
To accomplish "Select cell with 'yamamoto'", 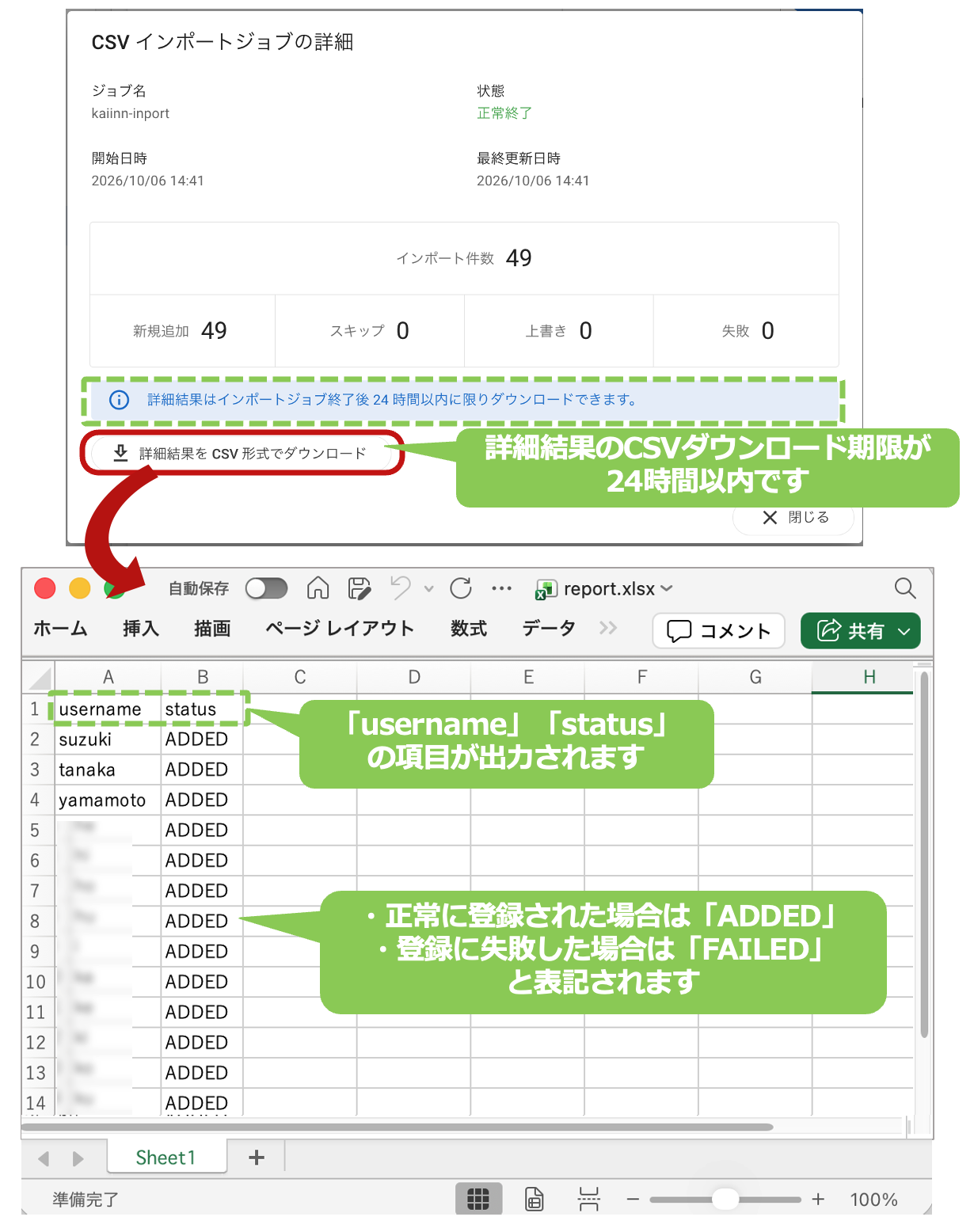I will pos(108,800).
